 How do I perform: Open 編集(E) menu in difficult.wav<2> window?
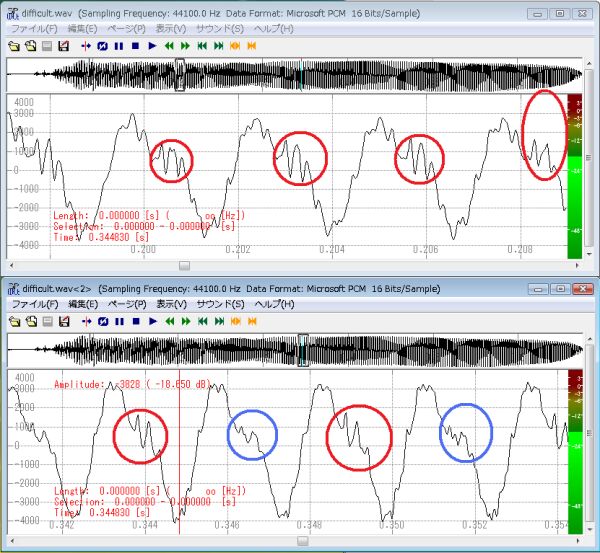pos(83,304)
